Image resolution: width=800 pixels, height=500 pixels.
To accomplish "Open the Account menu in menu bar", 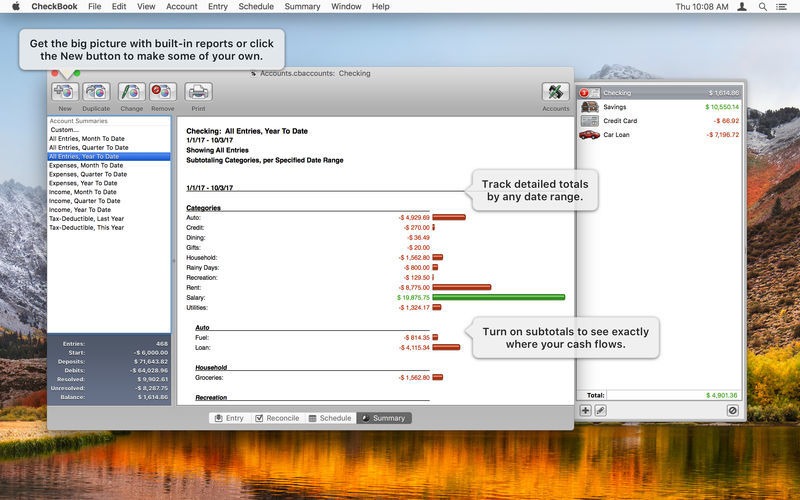I will [x=181, y=6].
